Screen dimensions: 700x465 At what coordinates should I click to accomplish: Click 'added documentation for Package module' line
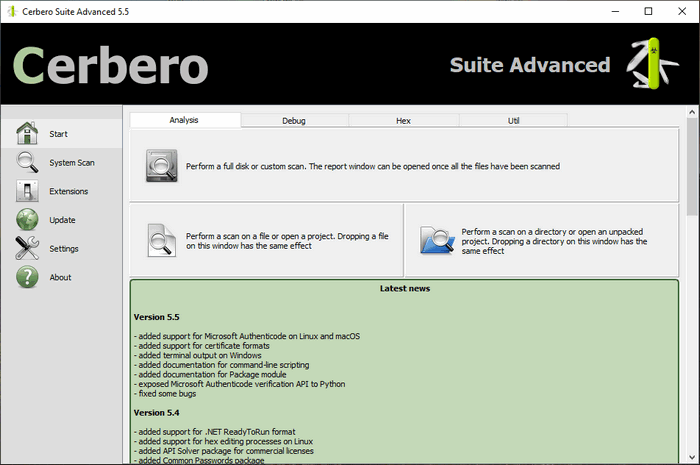pos(210,374)
